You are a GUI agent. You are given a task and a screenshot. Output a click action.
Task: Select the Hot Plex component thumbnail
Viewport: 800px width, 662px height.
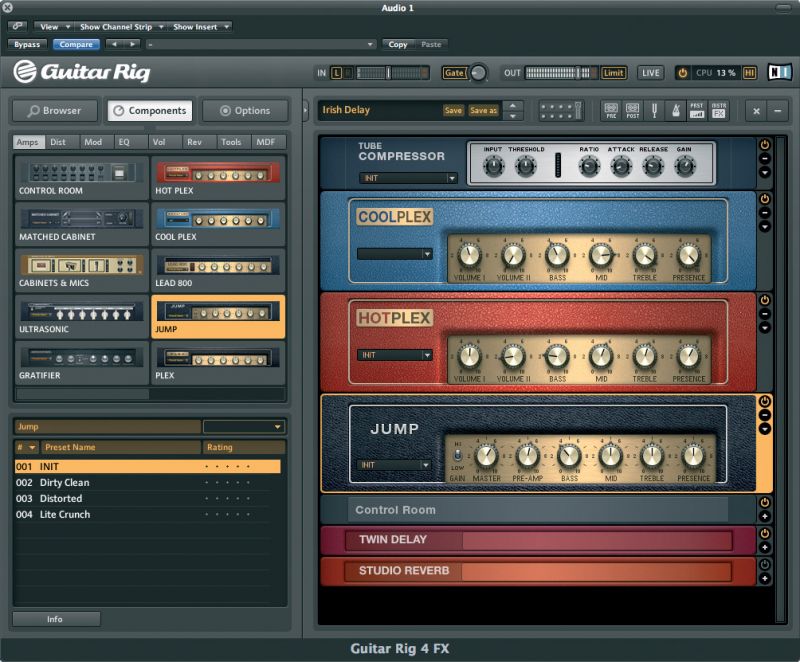coord(218,177)
